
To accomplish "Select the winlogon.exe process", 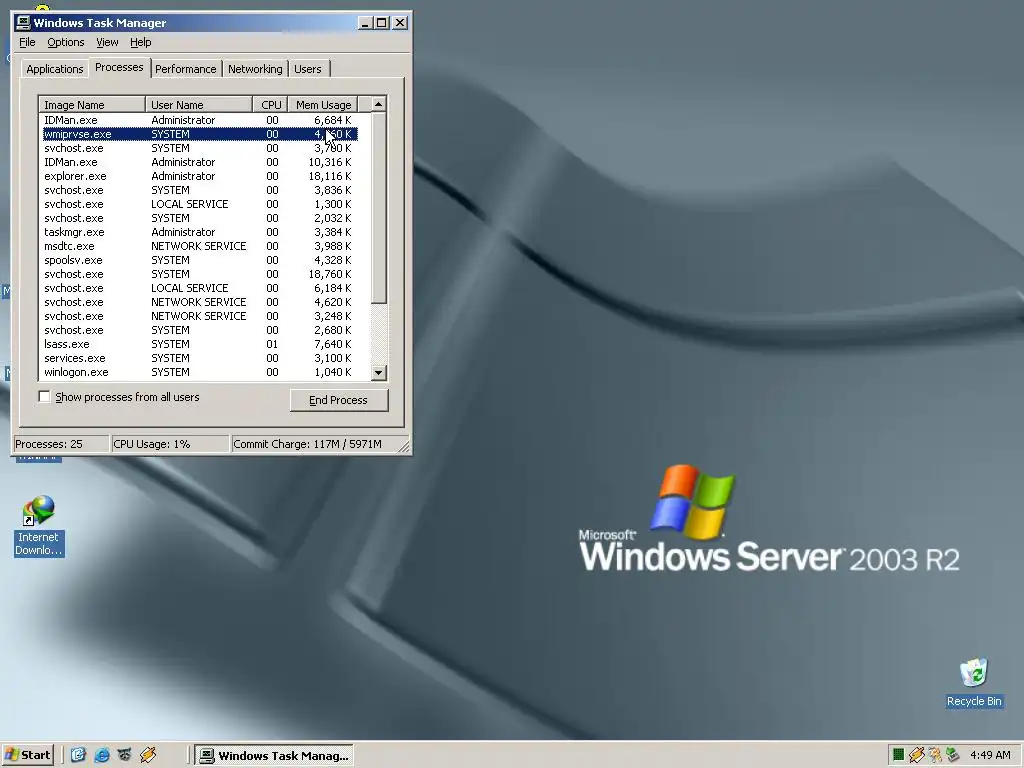I will coord(198,372).
